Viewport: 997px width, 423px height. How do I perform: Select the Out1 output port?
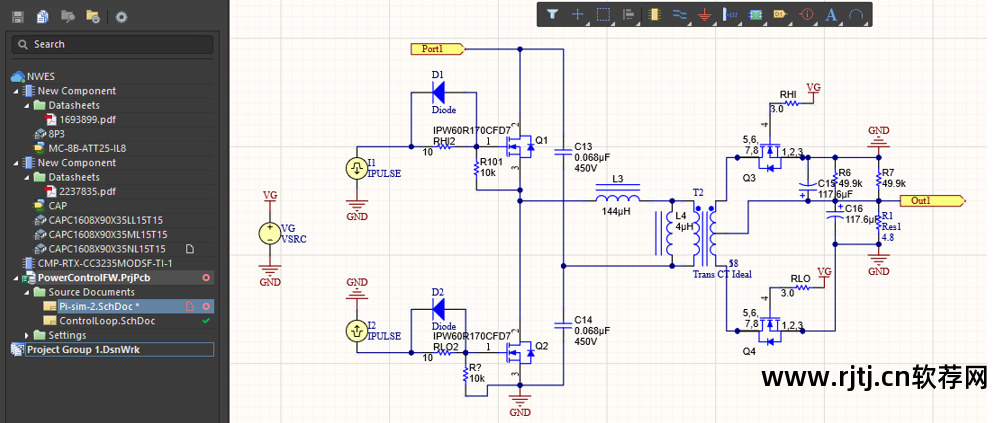(x=932, y=200)
